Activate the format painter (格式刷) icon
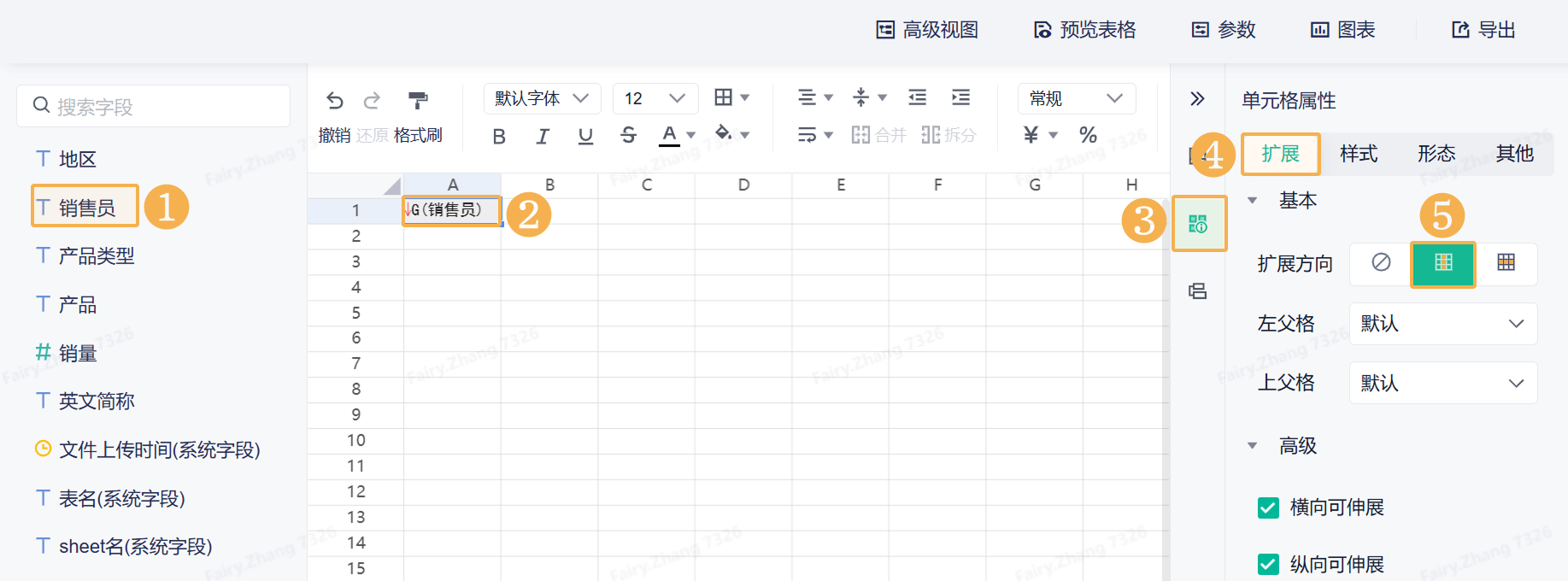The image size is (1568, 581). [x=418, y=101]
